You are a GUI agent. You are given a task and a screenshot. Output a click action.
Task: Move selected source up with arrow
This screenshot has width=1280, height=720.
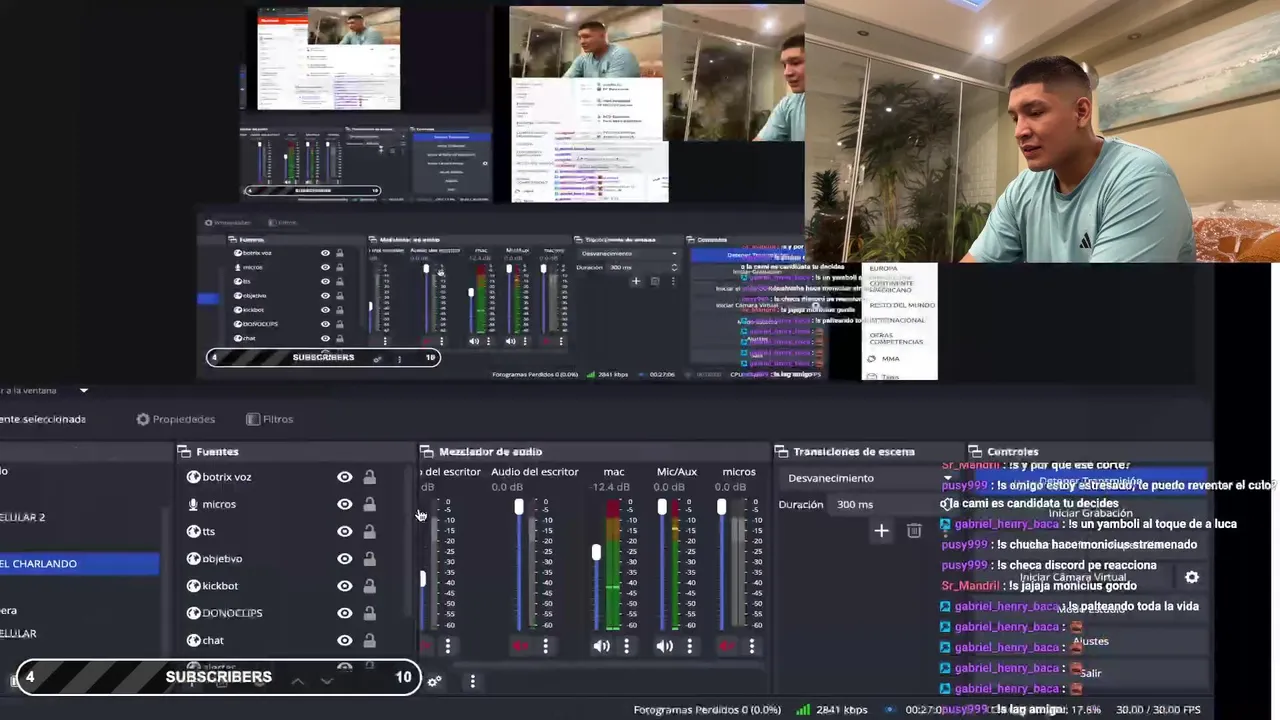click(x=297, y=680)
